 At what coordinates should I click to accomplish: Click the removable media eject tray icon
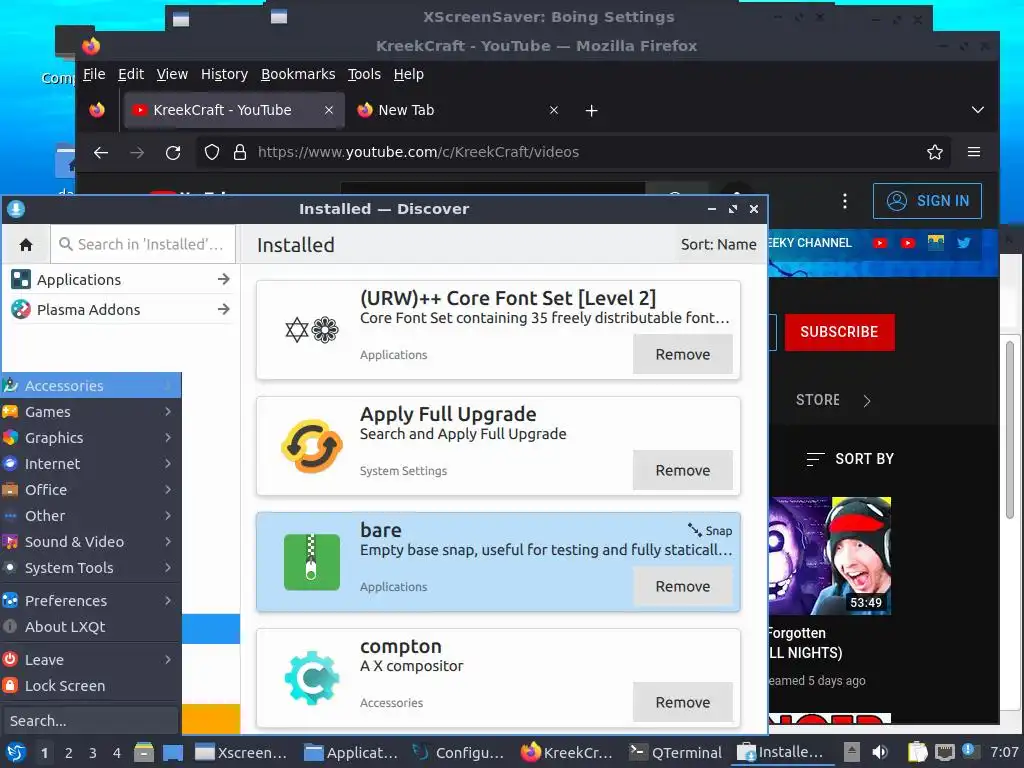tap(851, 752)
